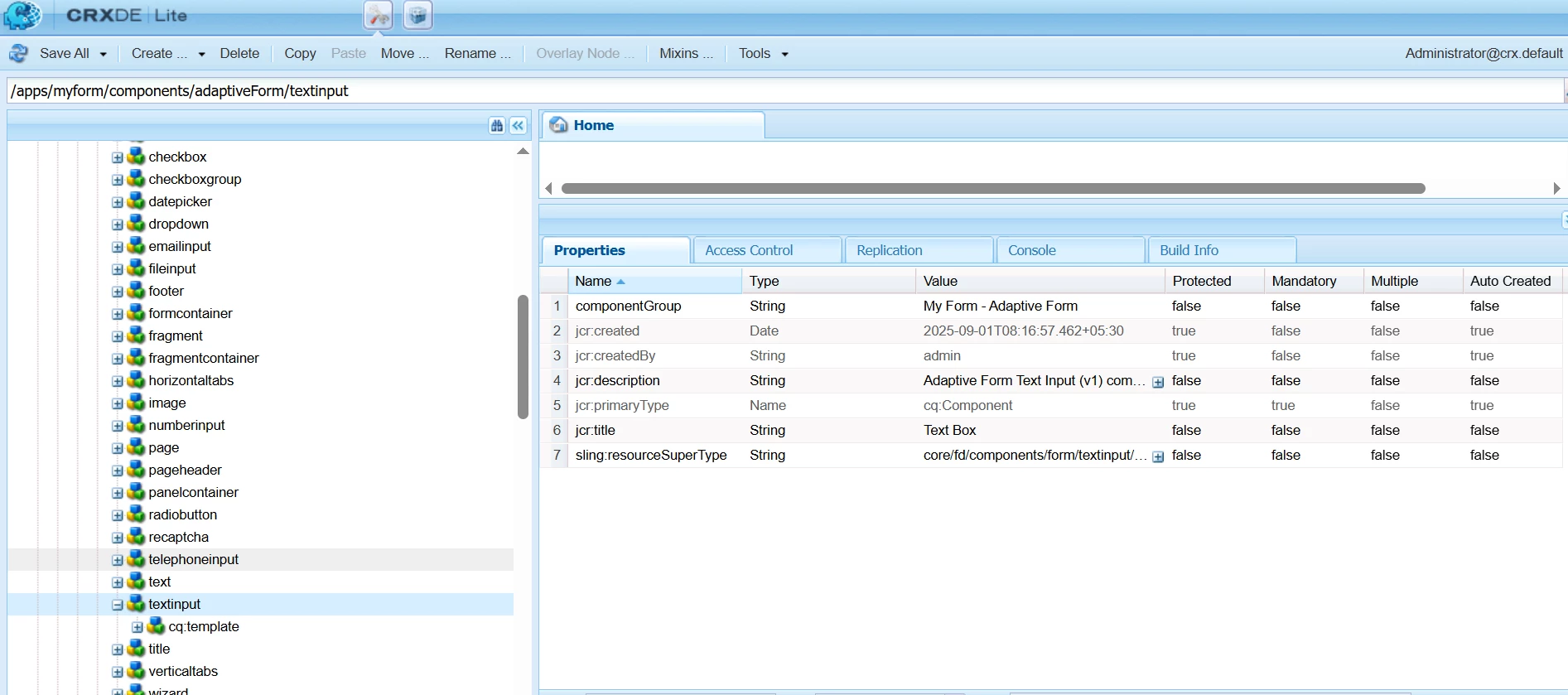Image resolution: width=1568 pixels, height=695 pixels.
Task: Click the Rename button
Action: pyautogui.click(x=477, y=53)
